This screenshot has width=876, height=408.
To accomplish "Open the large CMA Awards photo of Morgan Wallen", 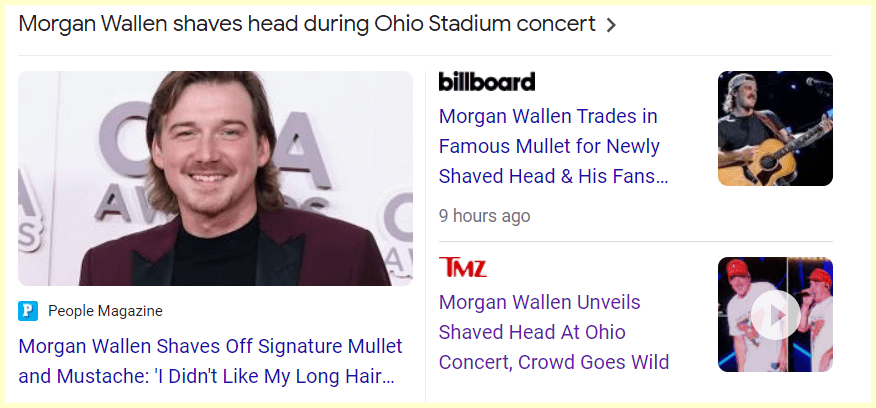I will coord(215,178).
